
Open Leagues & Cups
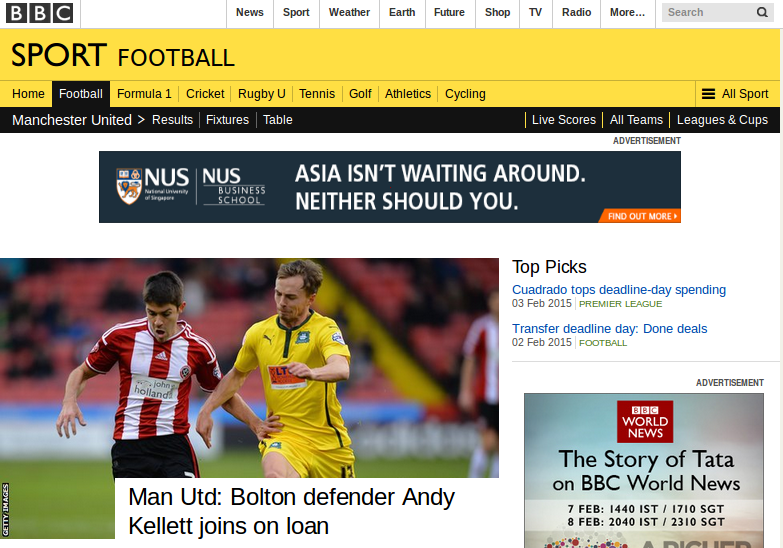722,120
